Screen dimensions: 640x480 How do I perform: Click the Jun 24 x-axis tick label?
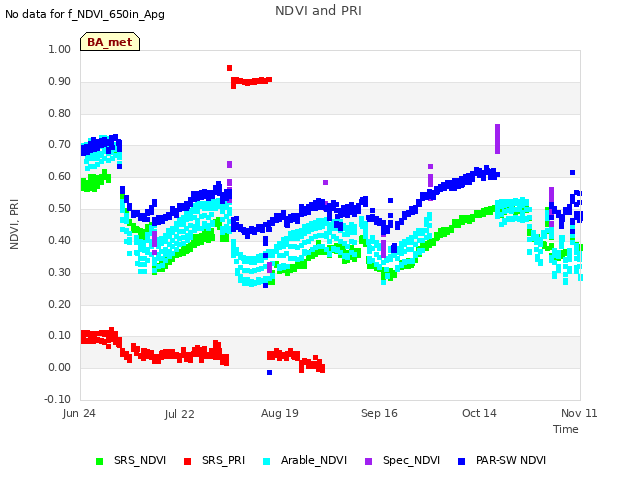pos(79,413)
